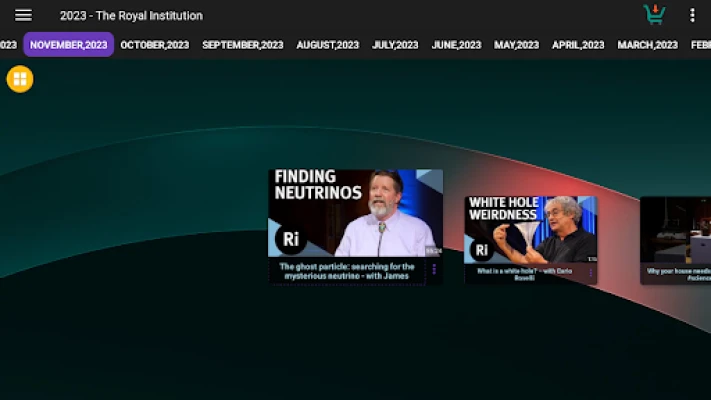Open the JUNE,2023 tab
Image resolution: width=711 pixels, height=400 pixels.
click(x=456, y=45)
